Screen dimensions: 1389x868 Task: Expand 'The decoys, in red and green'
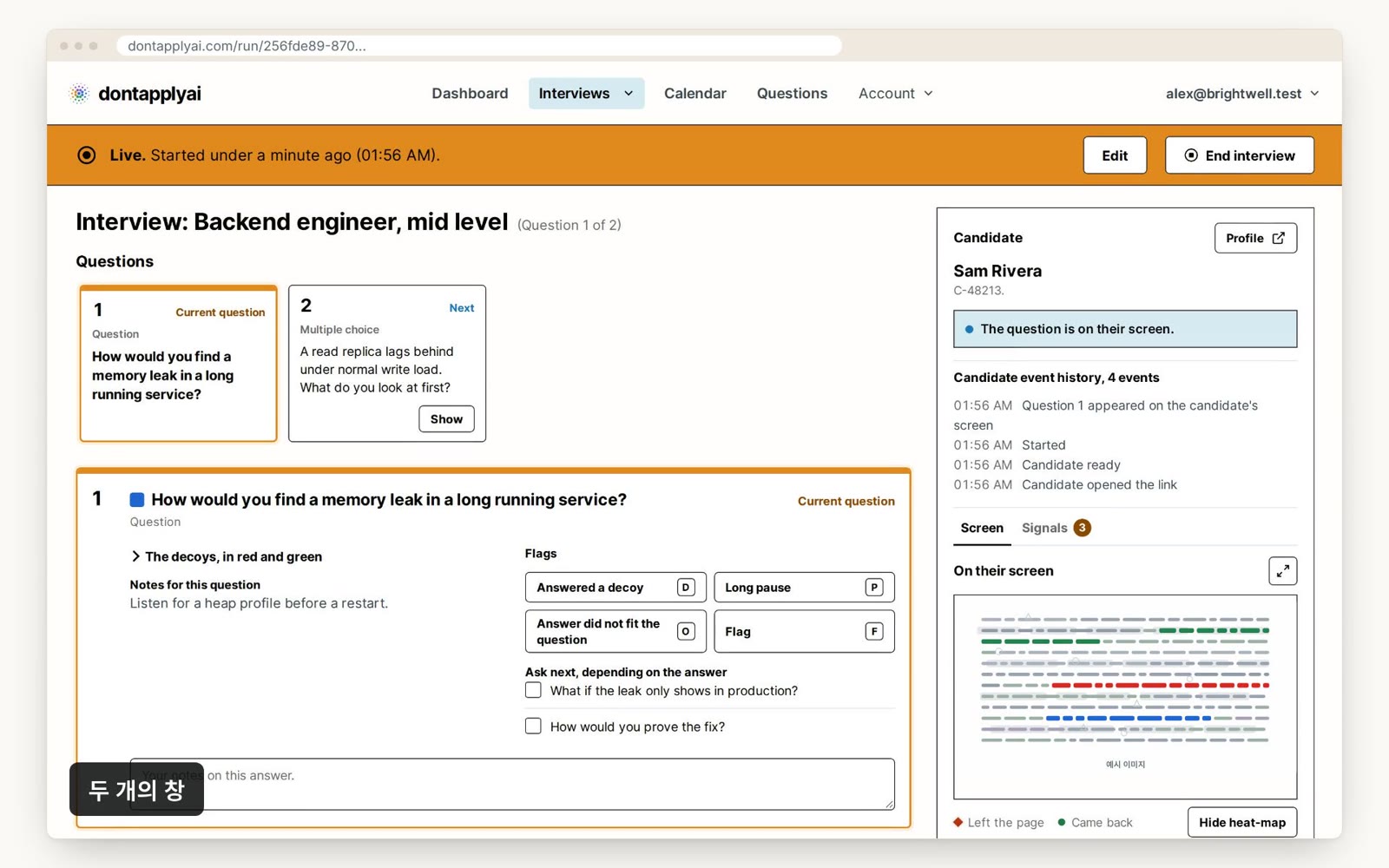pyautogui.click(x=227, y=556)
